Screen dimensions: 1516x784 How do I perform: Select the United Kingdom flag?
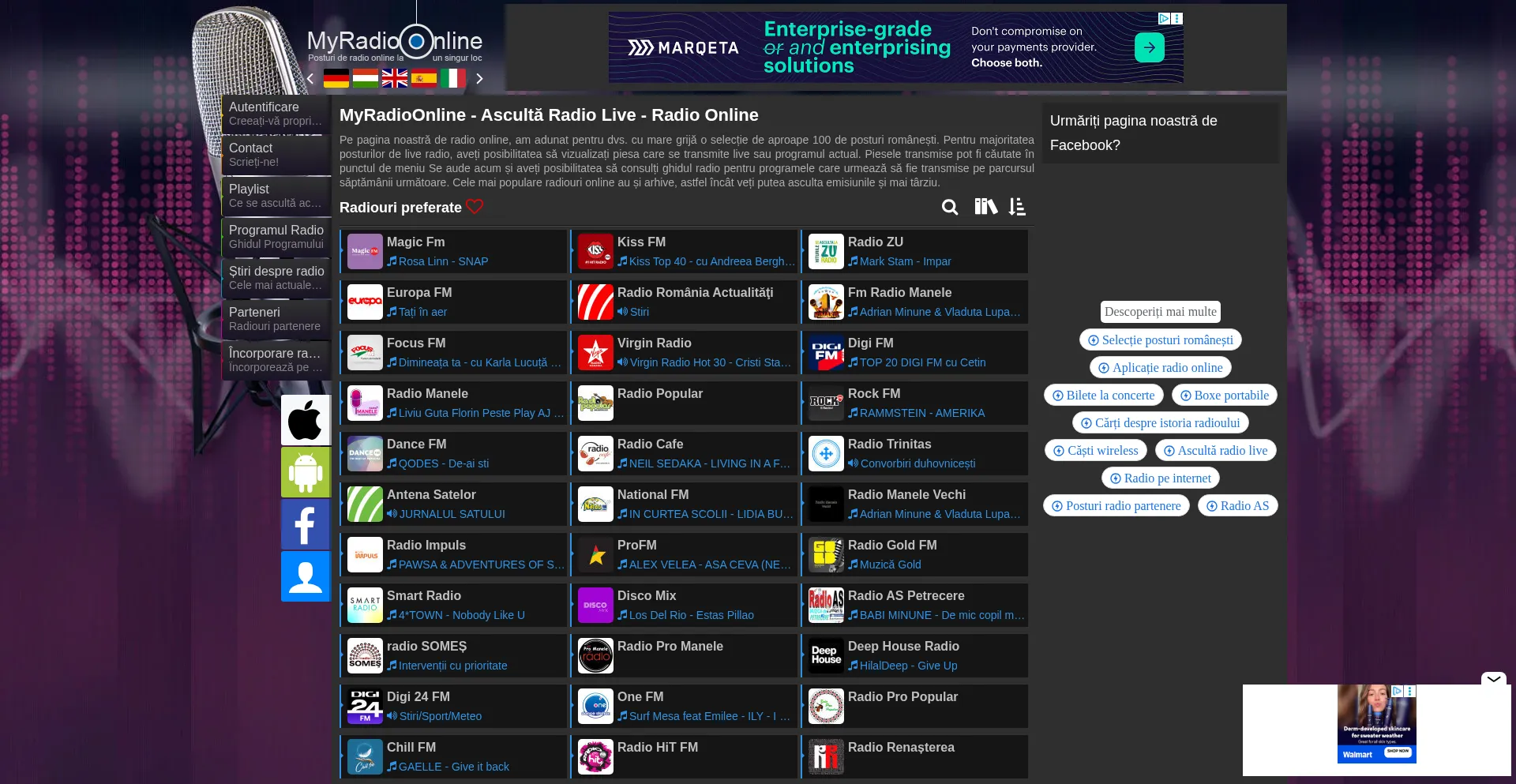tap(395, 78)
